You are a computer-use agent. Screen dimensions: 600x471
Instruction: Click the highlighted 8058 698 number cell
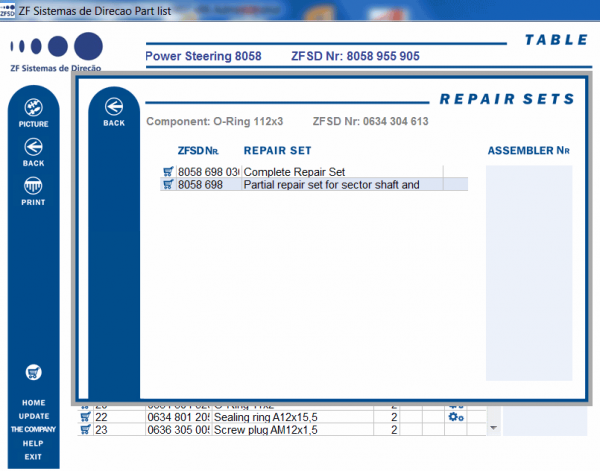tap(208, 185)
